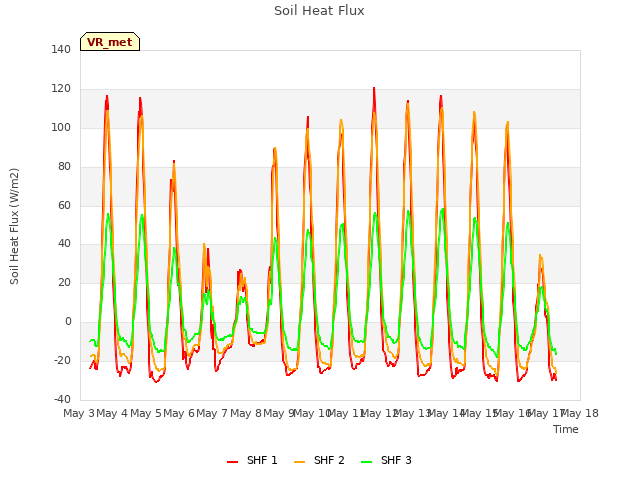This screenshot has height=480, width=640.
Task: Click the -40 y-axis tick label
Action: (62, 399)
